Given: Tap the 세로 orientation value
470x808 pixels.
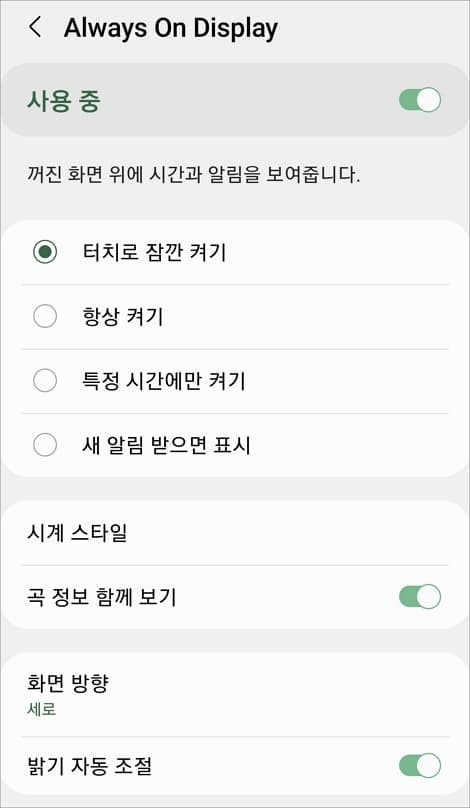Looking at the screenshot, I should coord(41,710).
